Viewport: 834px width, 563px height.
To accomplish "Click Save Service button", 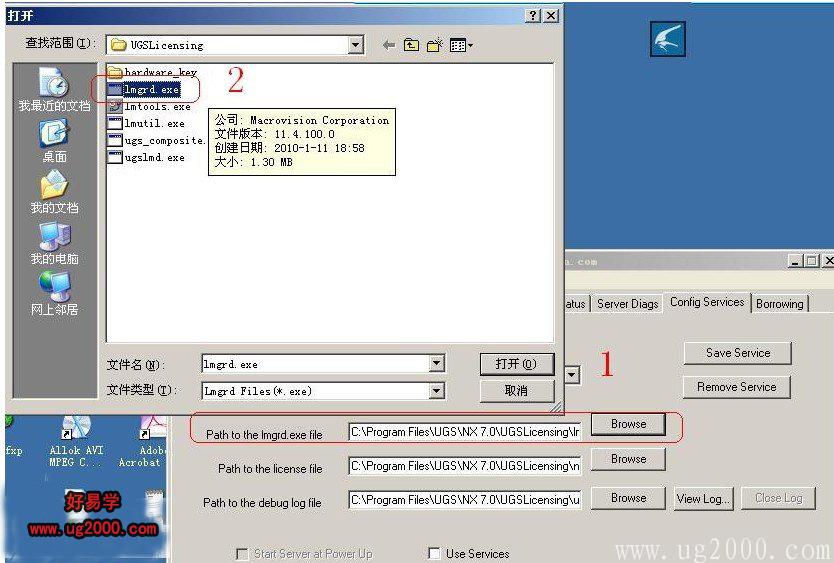I will [738, 353].
